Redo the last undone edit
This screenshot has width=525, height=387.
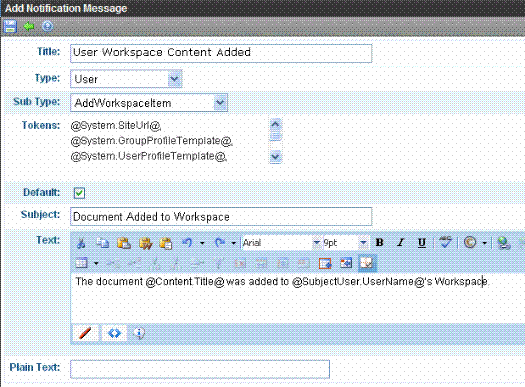(220, 243)
